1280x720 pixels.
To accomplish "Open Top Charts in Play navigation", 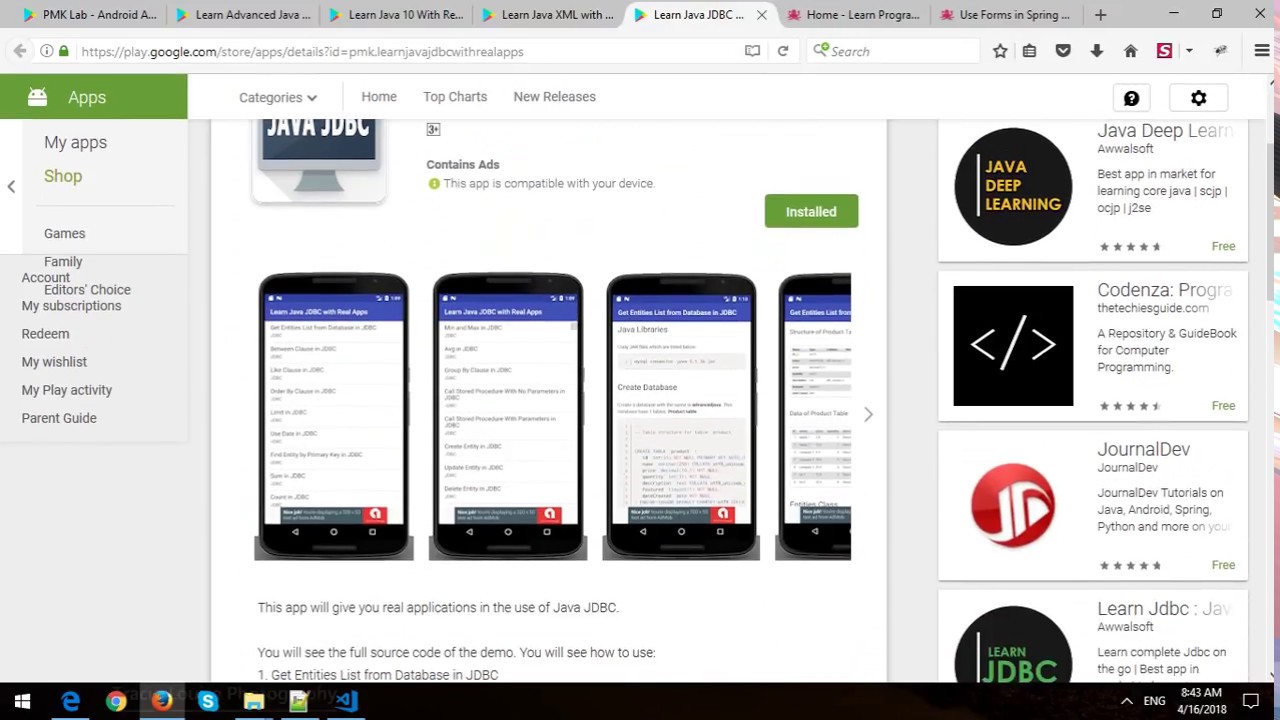I will (455, 97).
